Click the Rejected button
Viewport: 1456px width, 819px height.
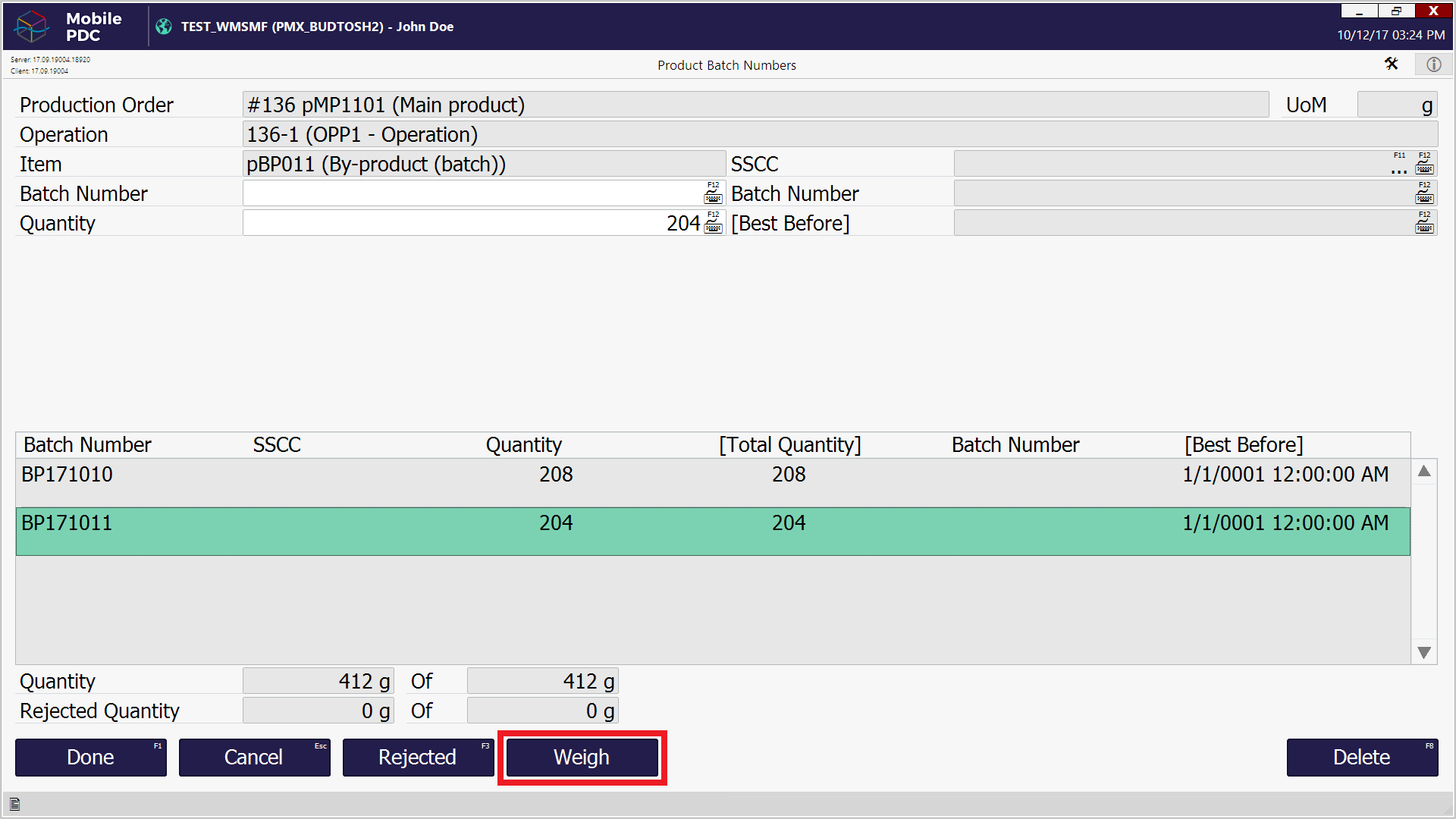(x=418, y=758)
